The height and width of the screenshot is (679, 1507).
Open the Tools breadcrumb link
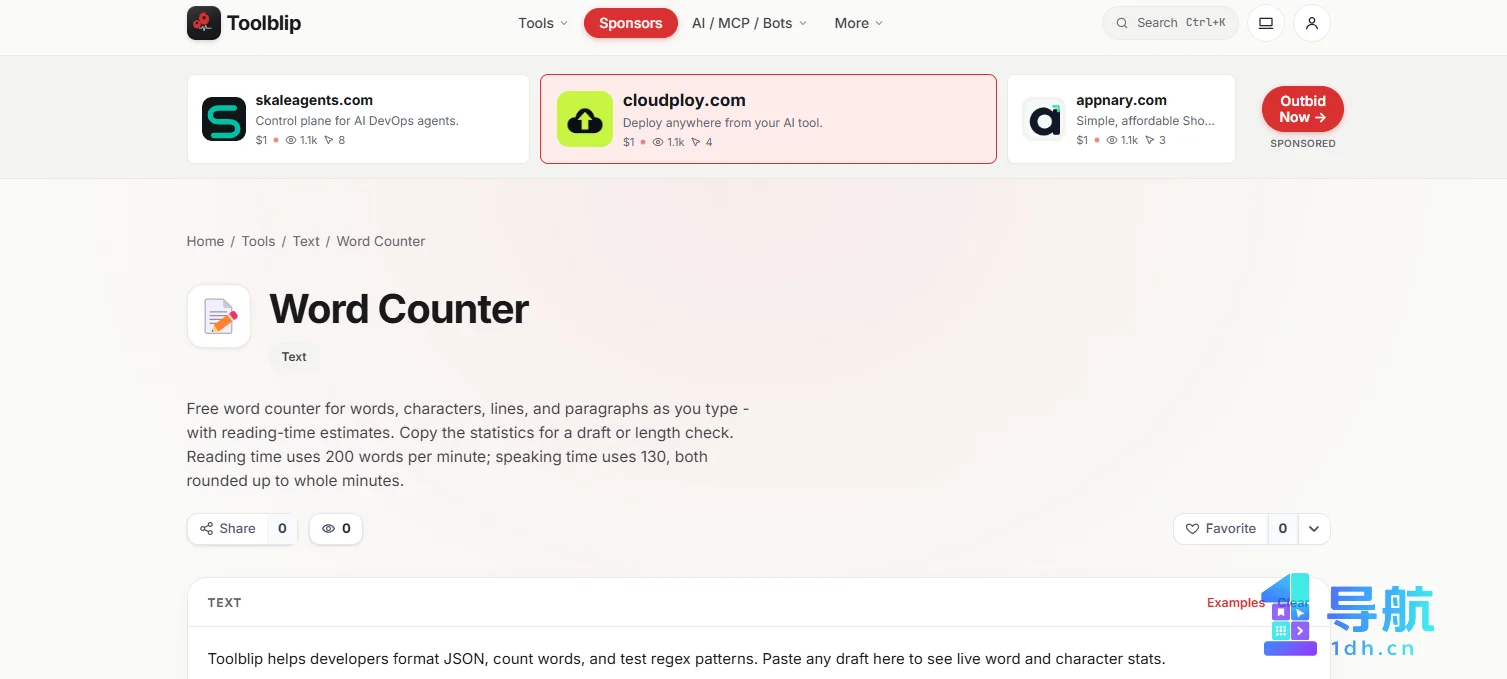(x=258, y=241)
